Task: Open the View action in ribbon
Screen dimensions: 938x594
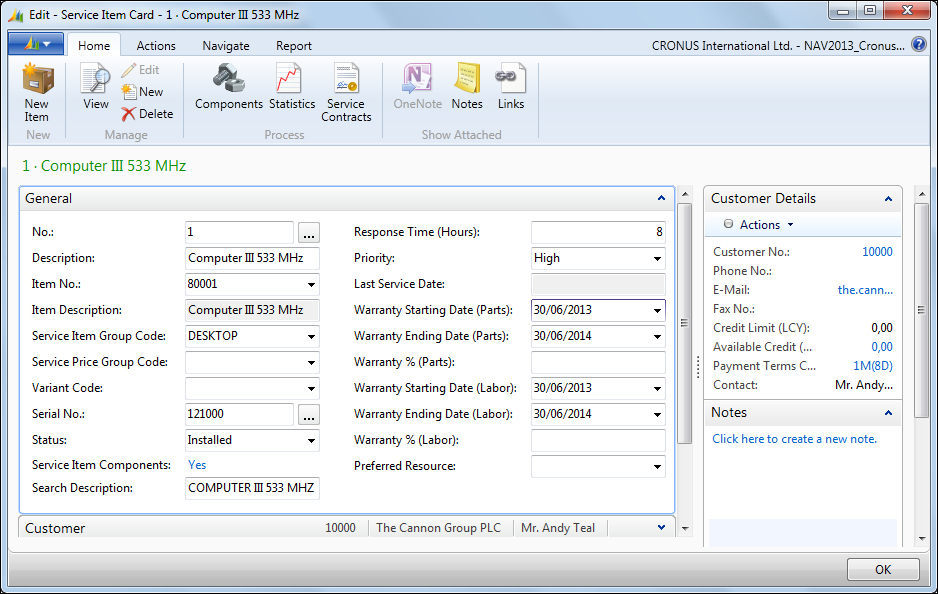Action: [x=96, y=87]
